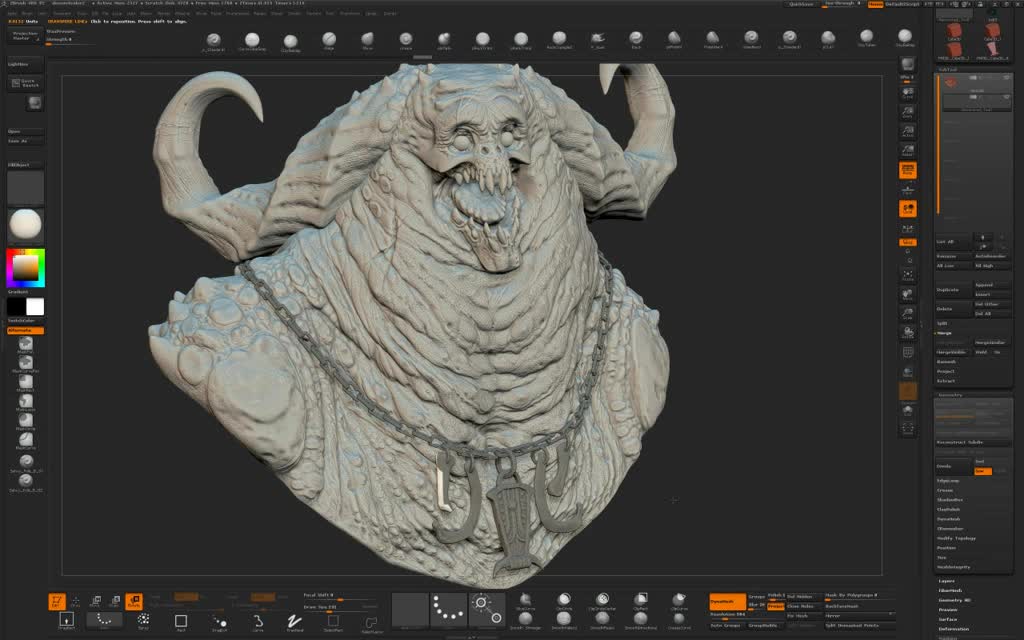This screenshot has width=1024, height=640.
Task: Click the BPR render icon
Action: click(908, 65)
